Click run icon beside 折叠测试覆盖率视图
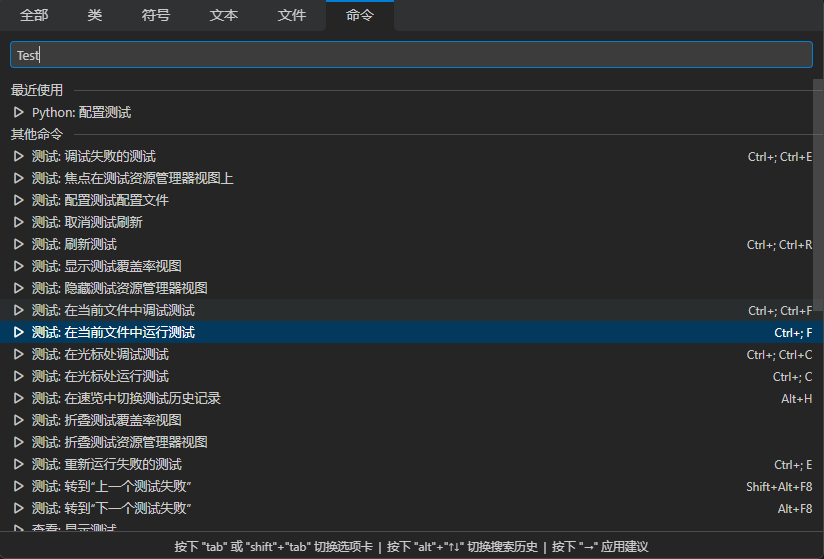824x559 pixels. (18, 420)
